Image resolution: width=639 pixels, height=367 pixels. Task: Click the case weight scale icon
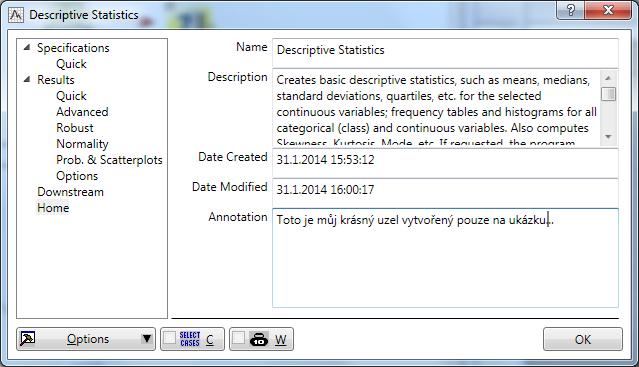(259, 339)
